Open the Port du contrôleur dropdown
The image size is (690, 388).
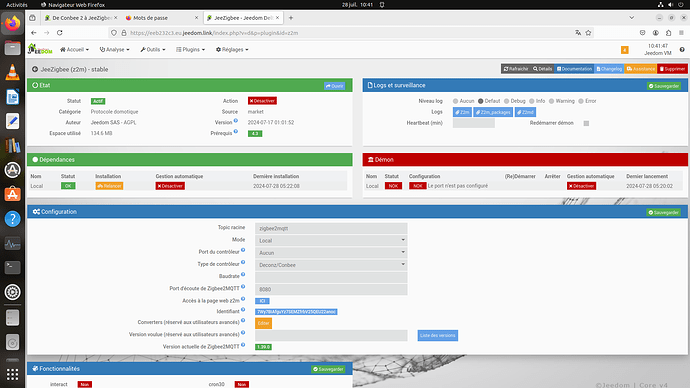tap(331, 253)
